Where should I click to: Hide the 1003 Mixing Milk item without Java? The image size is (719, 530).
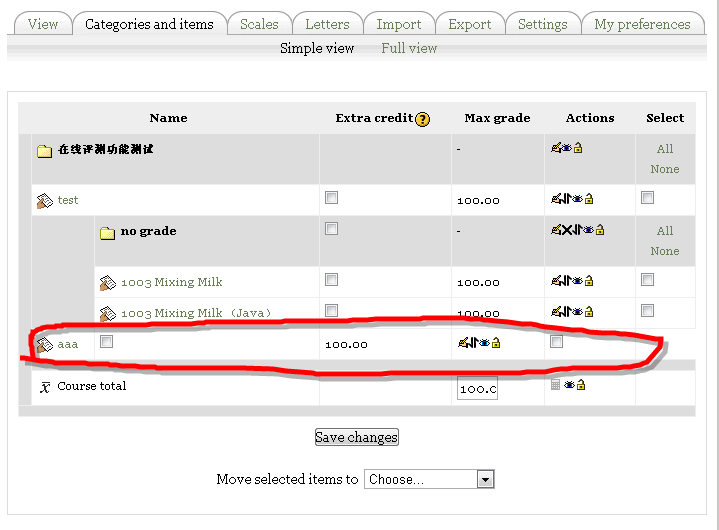click(578, 281)
